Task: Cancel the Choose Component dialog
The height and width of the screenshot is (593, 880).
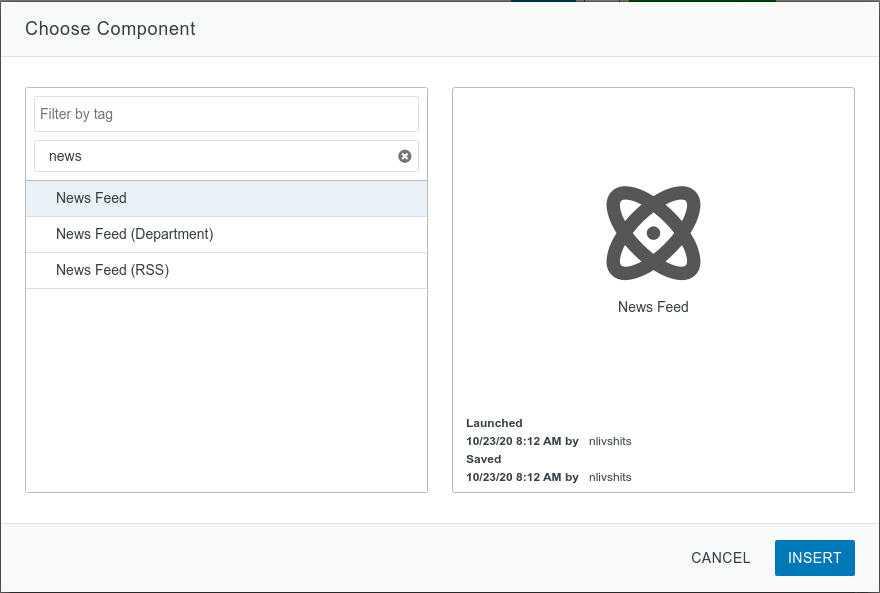Action: (720, 558)
